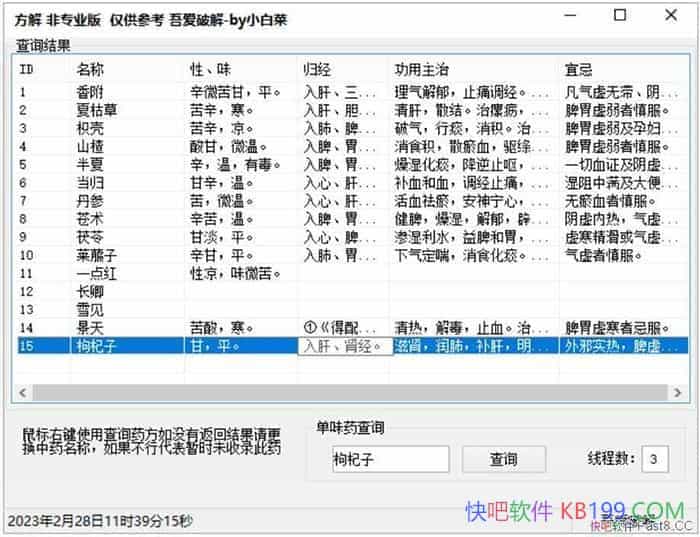The height and width of the screenshot is (537, 700).
Task: Click the 查询 search button
Action: [x=503, y=460]
